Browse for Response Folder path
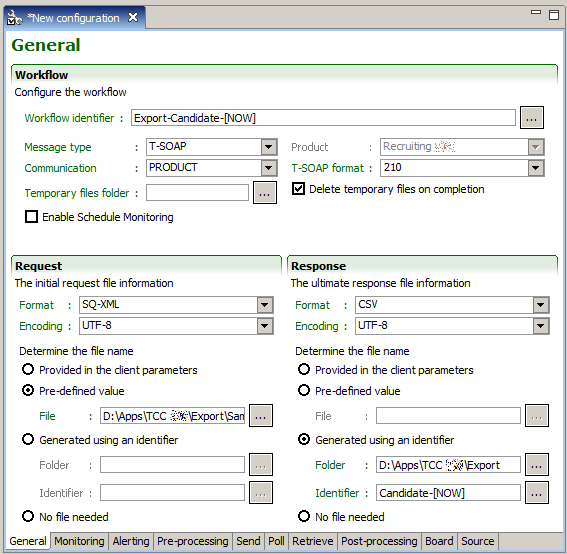The image size is (567, 554). pyautogui.click(x=537, y=465)
